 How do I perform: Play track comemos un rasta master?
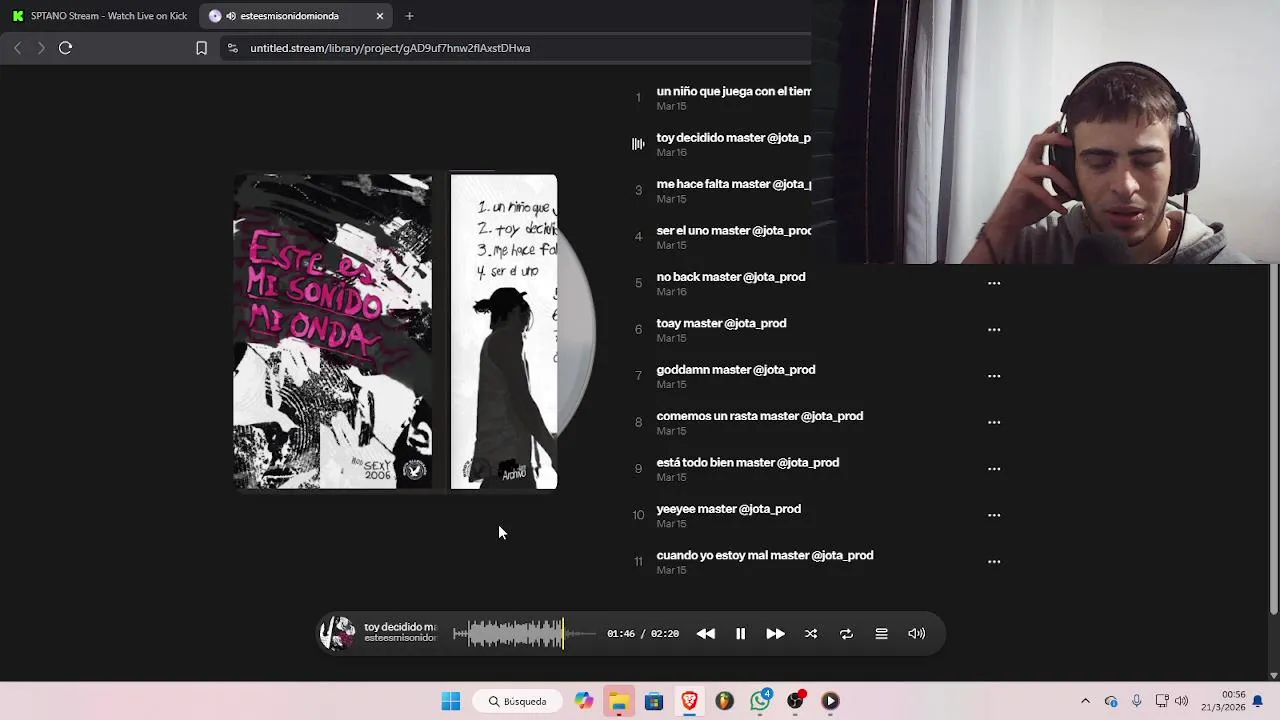tap(759, 416)
